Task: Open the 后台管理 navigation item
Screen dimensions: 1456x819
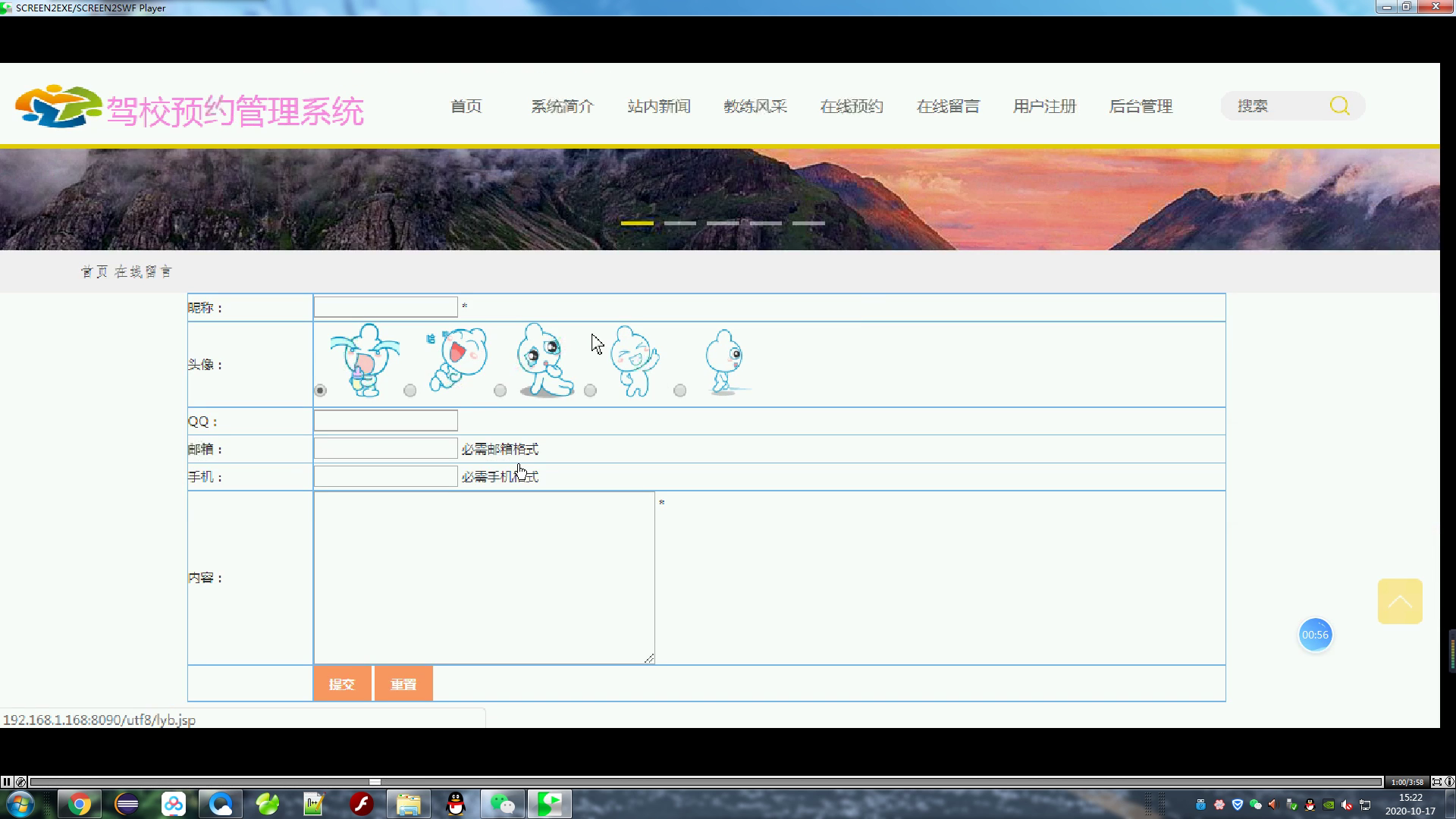Action: pos(1141,106)
